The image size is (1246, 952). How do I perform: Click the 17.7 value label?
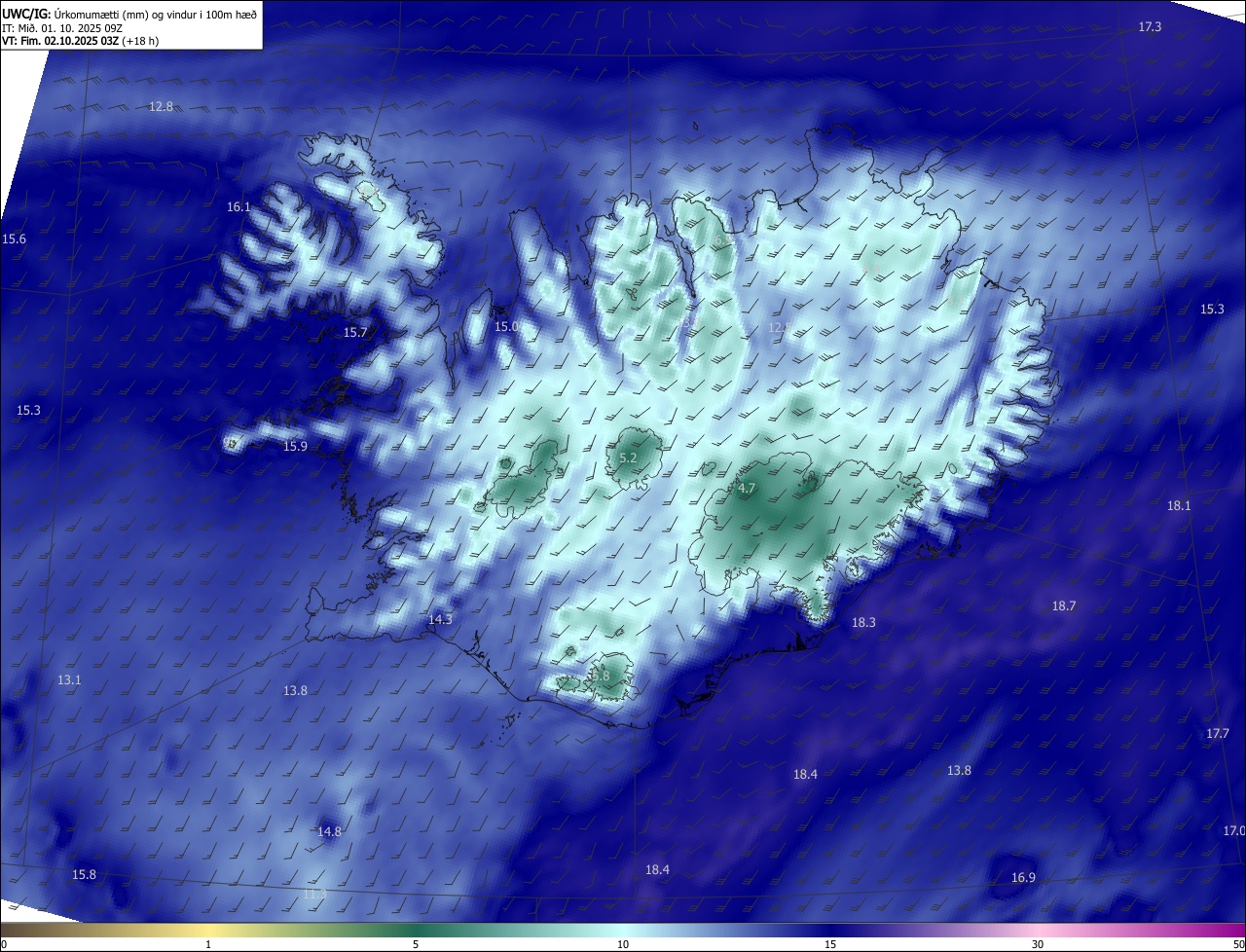[1218, 734]
